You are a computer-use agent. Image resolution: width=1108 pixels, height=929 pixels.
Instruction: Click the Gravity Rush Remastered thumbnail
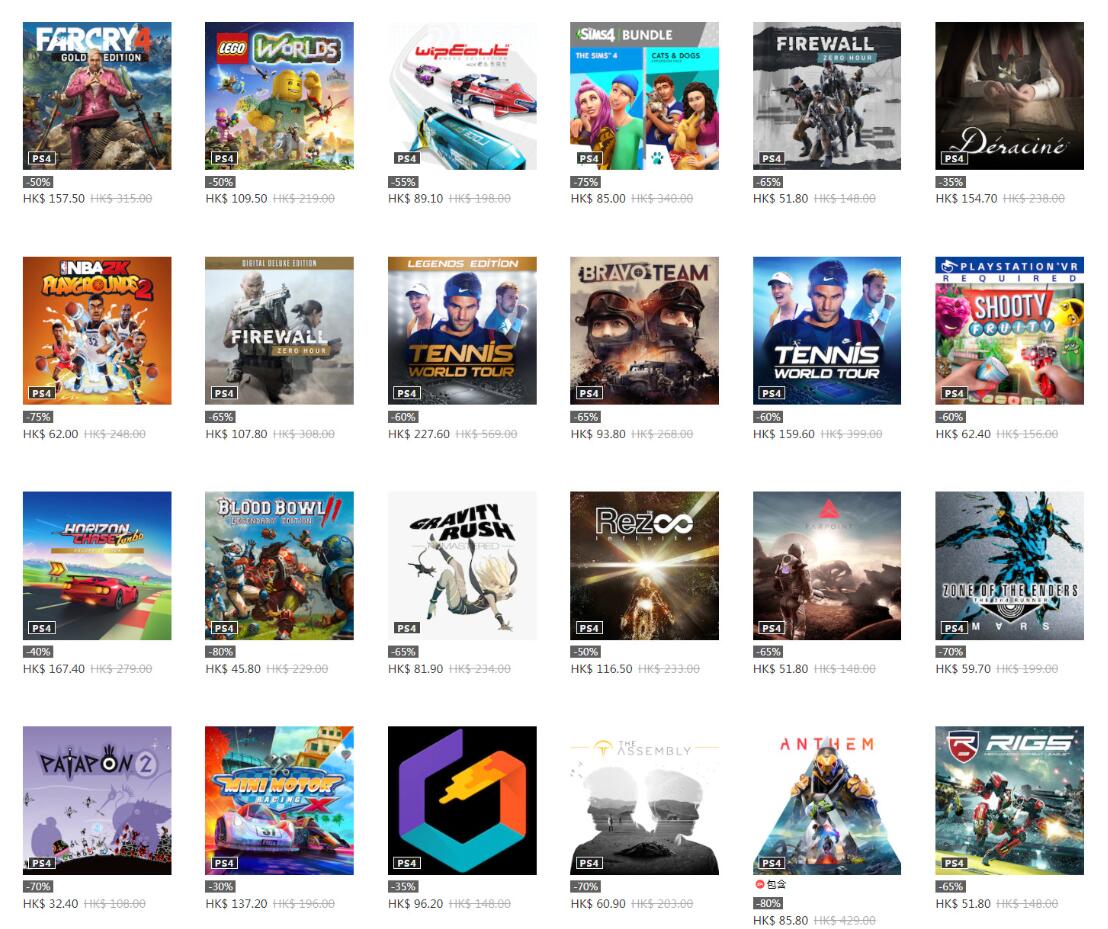click(x=462, y=565)
